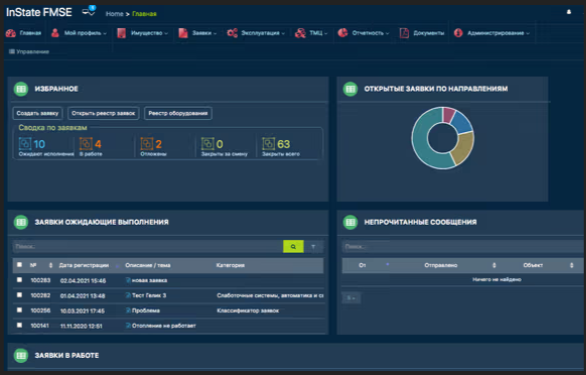586x375 pixels.
Task: Open request titled Отопление не работает
Action: (164, 326)
